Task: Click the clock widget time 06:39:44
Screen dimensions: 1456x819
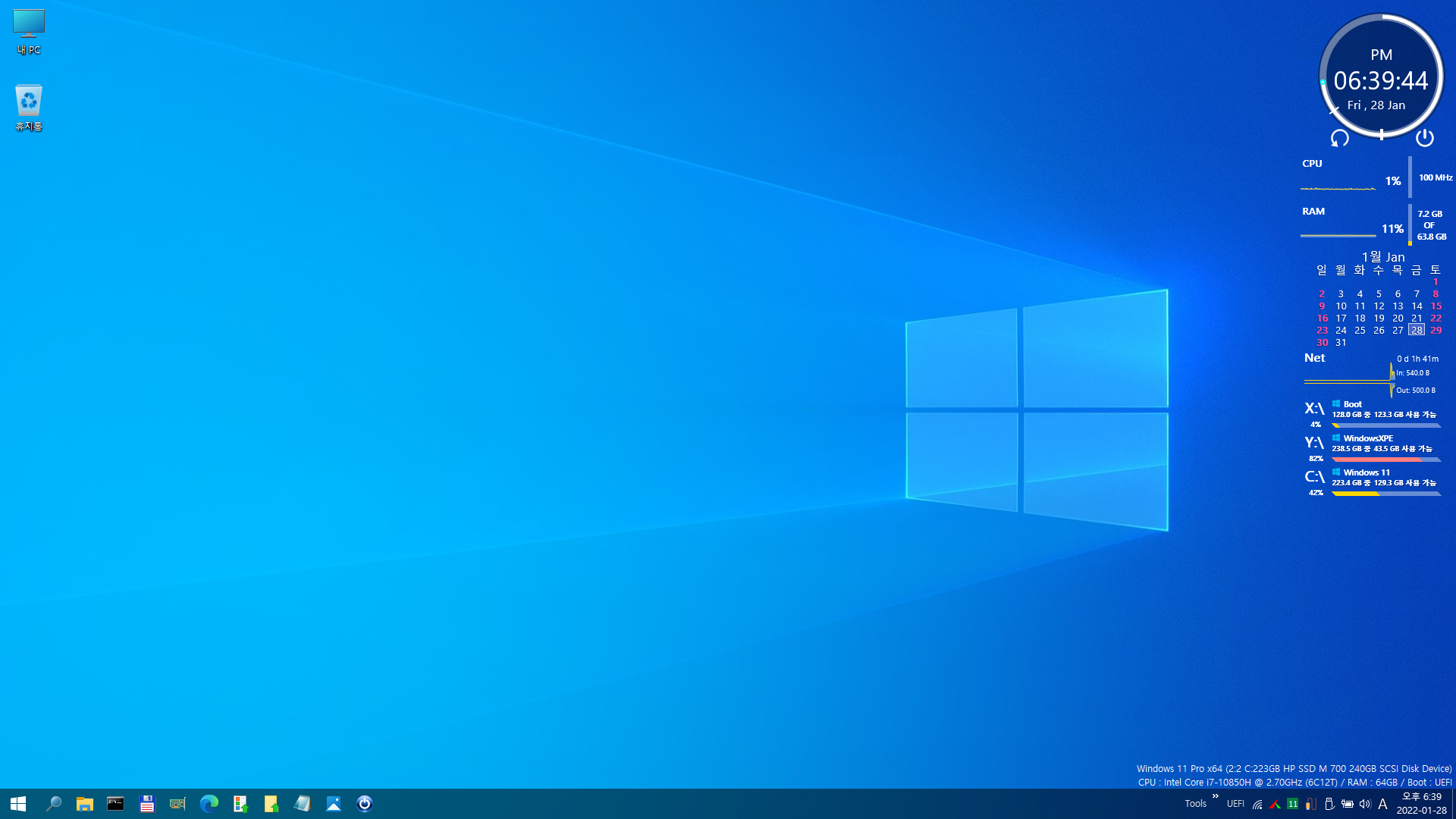Action: (x=1381, y=80)
